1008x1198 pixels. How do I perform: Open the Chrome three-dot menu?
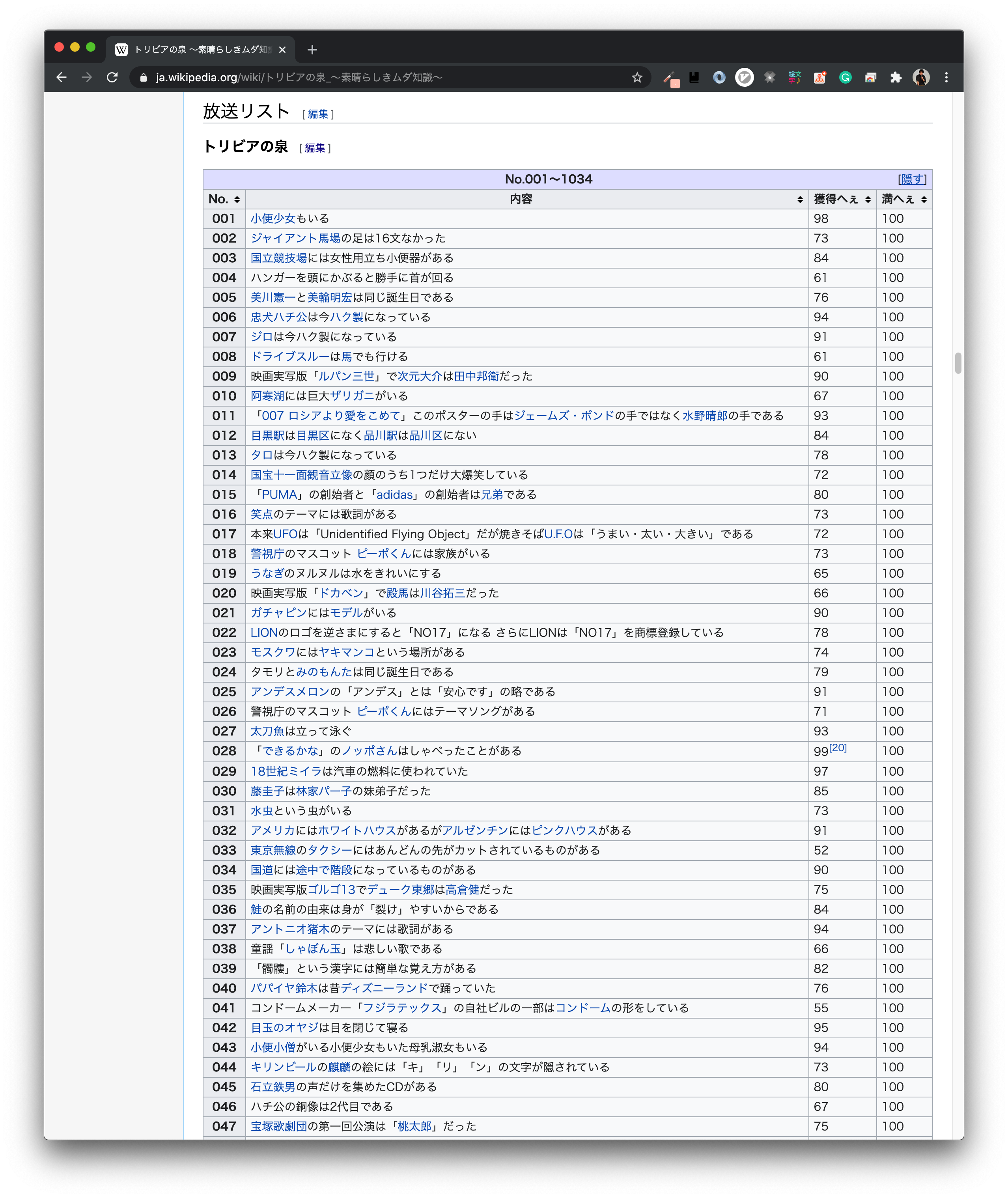pyautogui.click(x=946, y=77)
